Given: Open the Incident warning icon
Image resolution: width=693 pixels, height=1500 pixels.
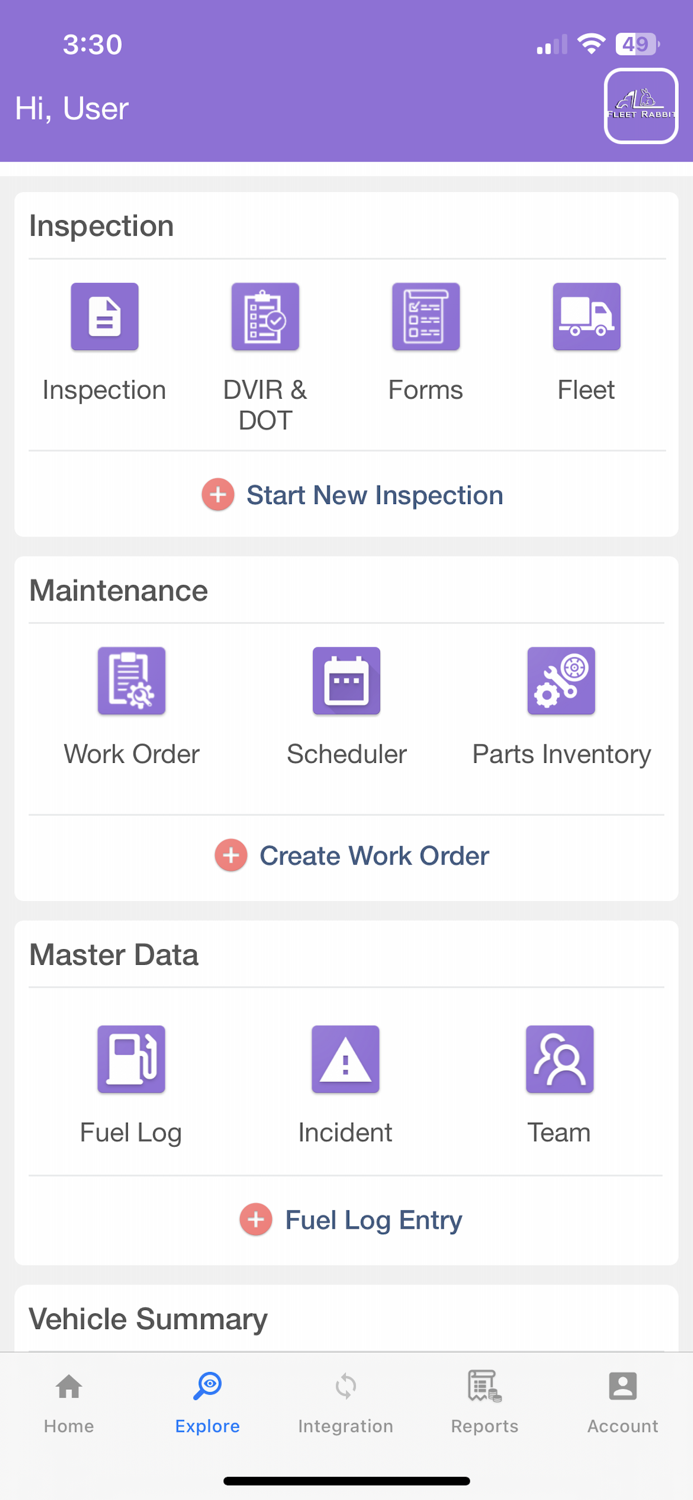Looking at the screenshot, I should point(346,1058).
